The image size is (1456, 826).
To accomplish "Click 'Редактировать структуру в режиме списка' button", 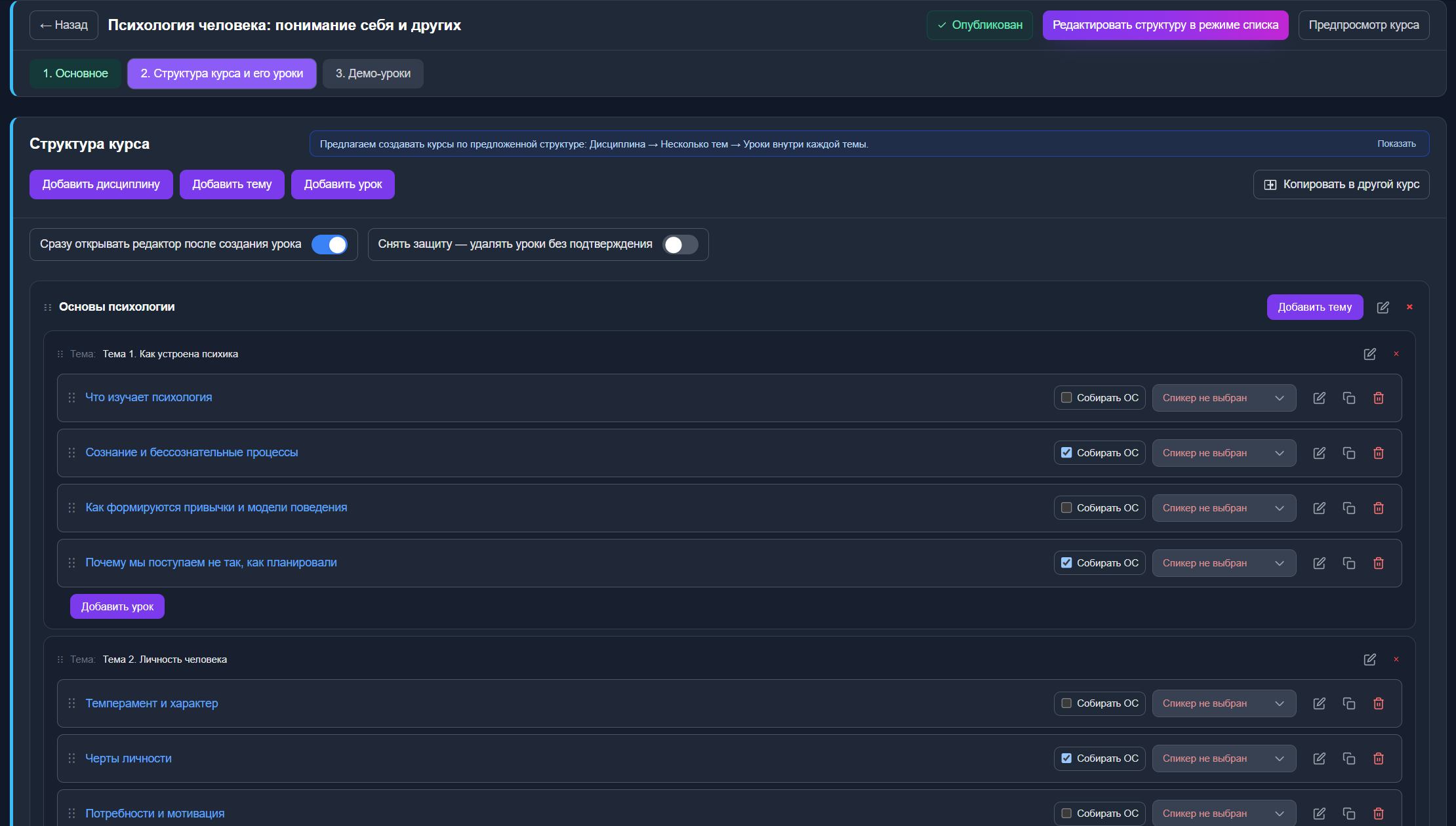I will pos(1165,25).
